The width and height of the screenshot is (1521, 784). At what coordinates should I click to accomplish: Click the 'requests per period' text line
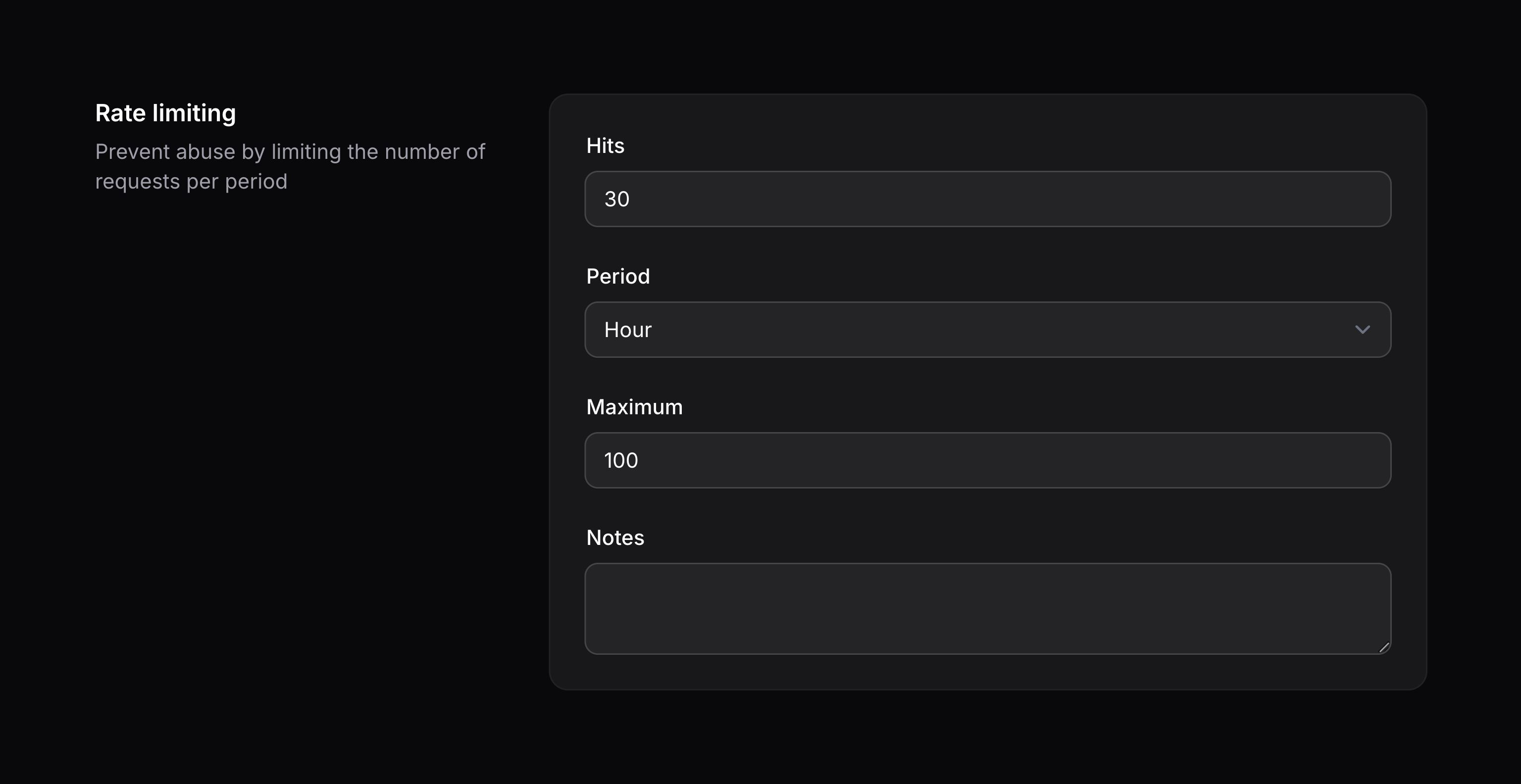tap(191, 182)
